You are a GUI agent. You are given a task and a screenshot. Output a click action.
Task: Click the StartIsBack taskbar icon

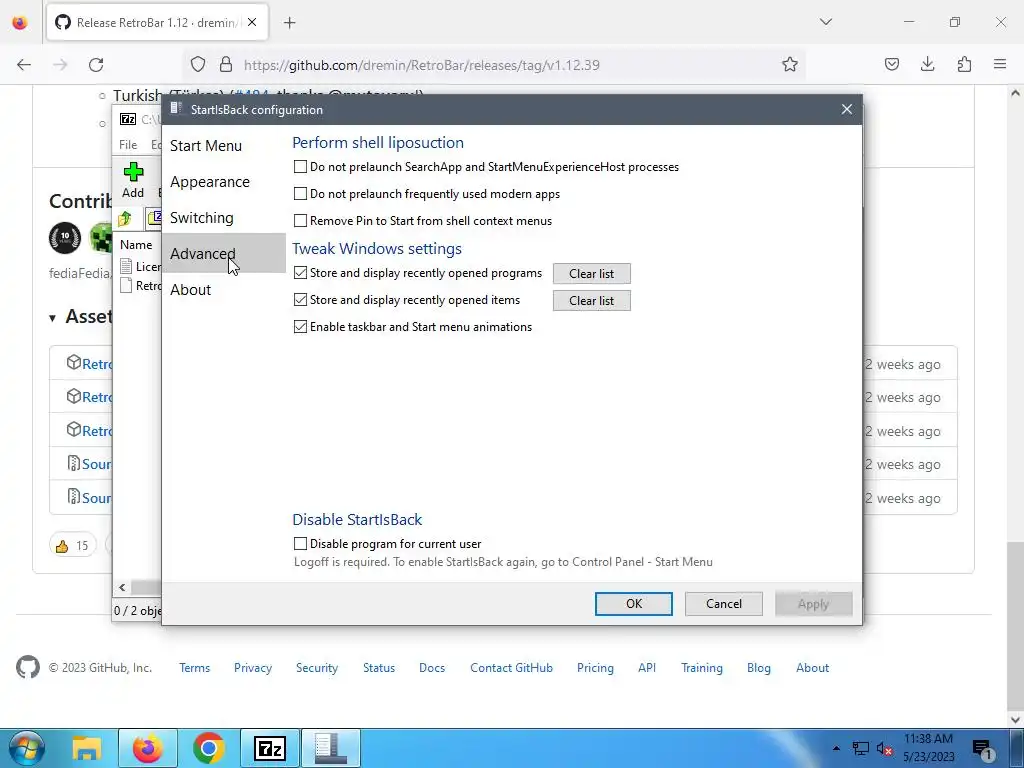click(330, 748)
